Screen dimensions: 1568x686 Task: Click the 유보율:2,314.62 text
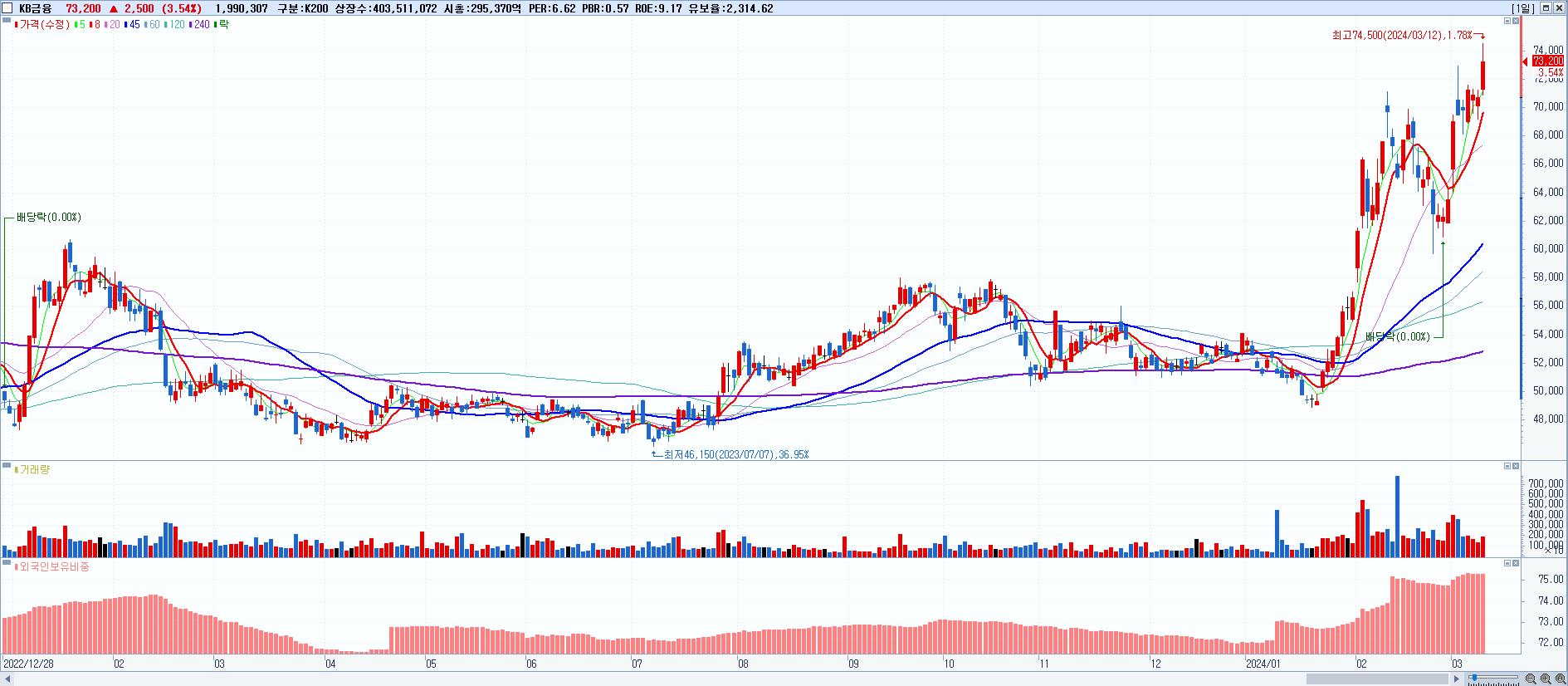point(730,8)
